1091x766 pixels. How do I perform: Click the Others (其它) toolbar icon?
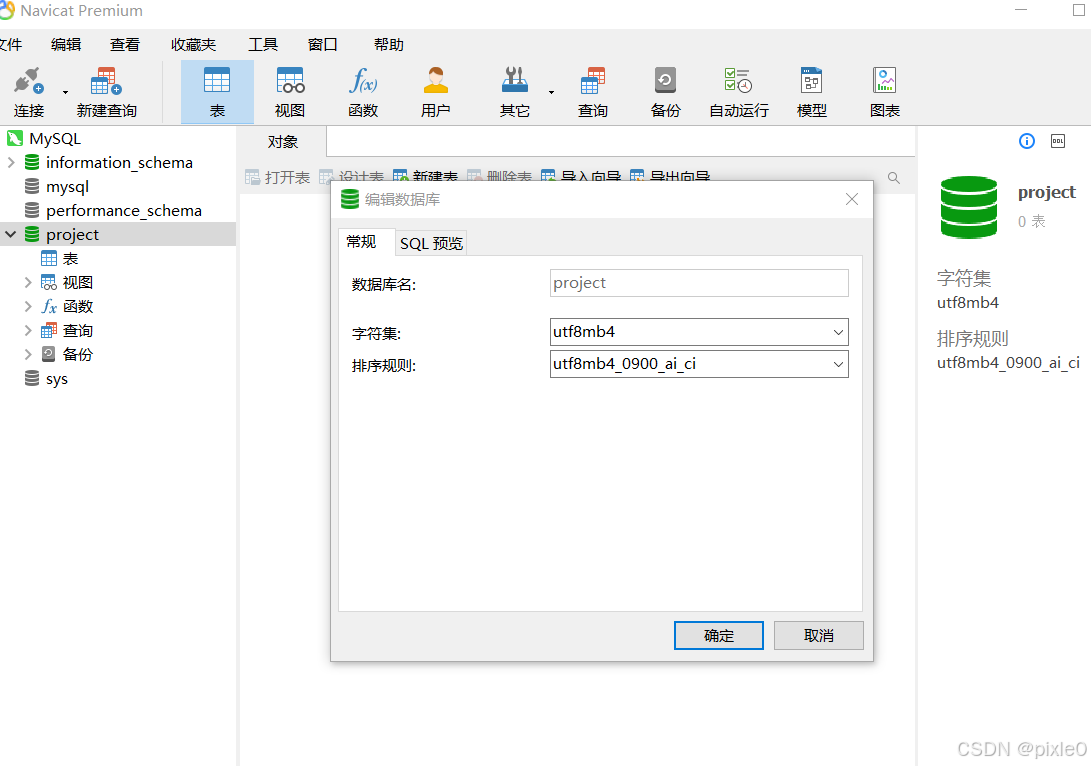pos(515,92)
